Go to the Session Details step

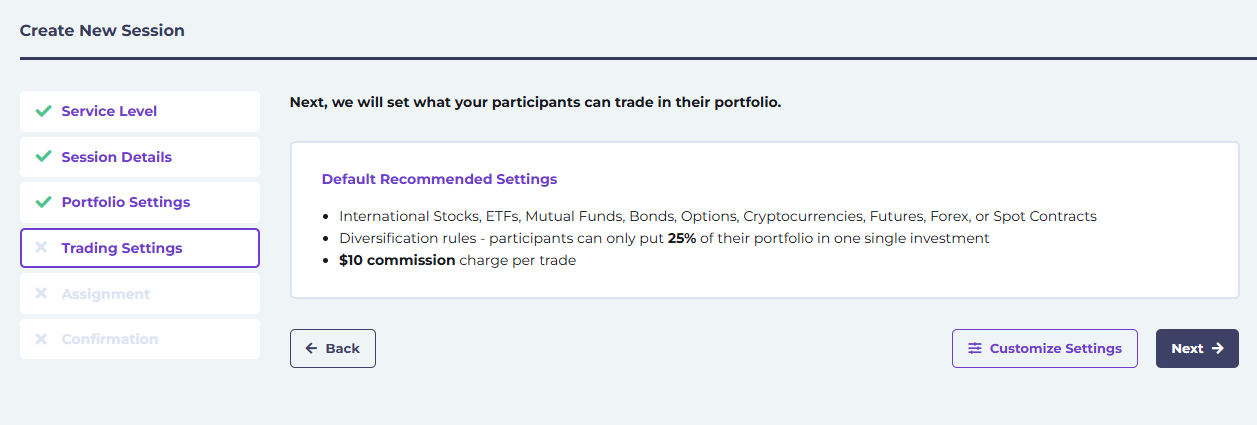140,157
